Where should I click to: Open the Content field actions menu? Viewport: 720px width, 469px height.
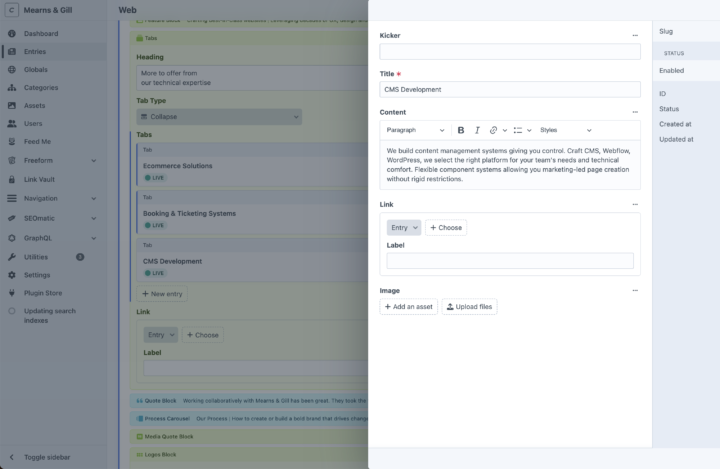[x=635, y=112]
